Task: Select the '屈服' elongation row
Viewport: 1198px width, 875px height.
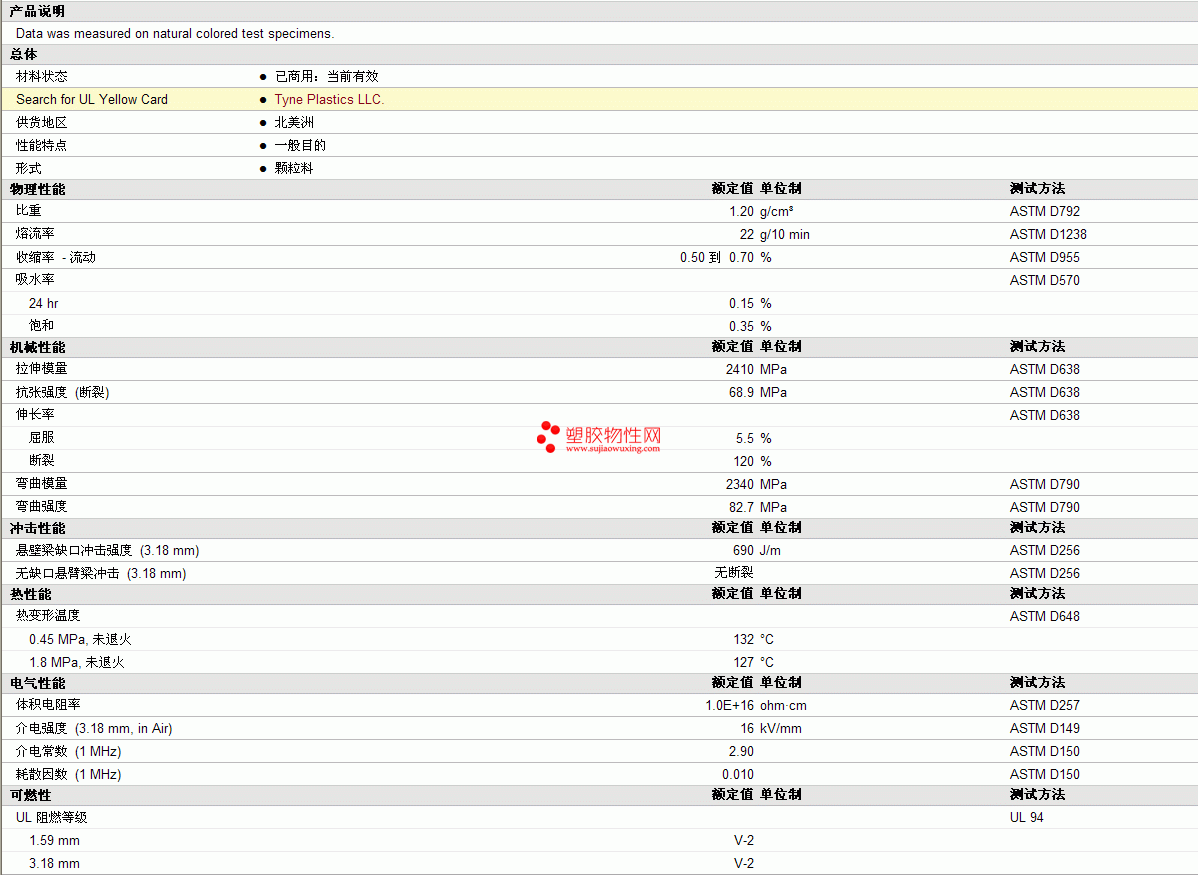Action: [41, 437]
